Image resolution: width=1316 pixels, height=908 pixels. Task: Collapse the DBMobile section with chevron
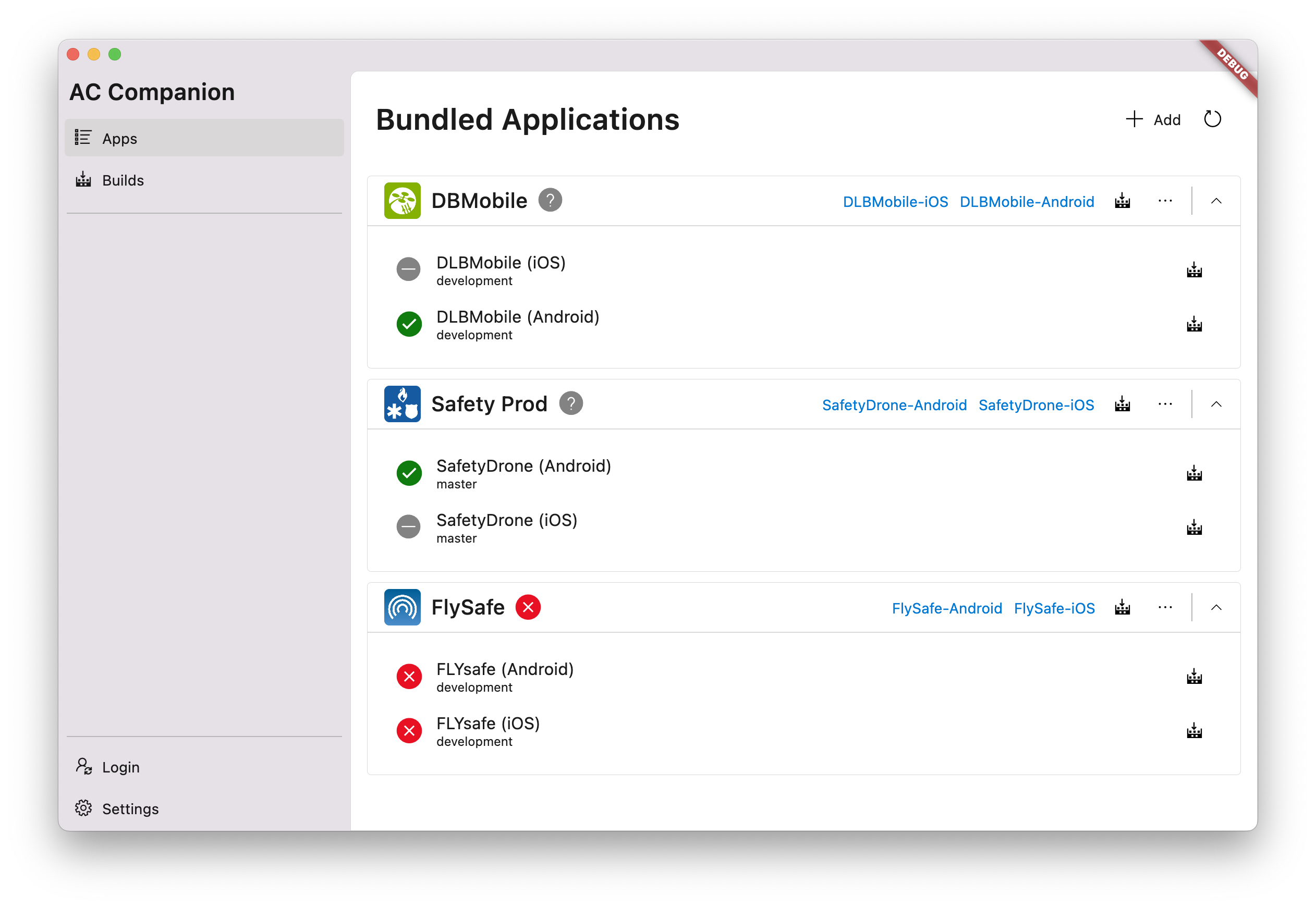coord(1216,201)
